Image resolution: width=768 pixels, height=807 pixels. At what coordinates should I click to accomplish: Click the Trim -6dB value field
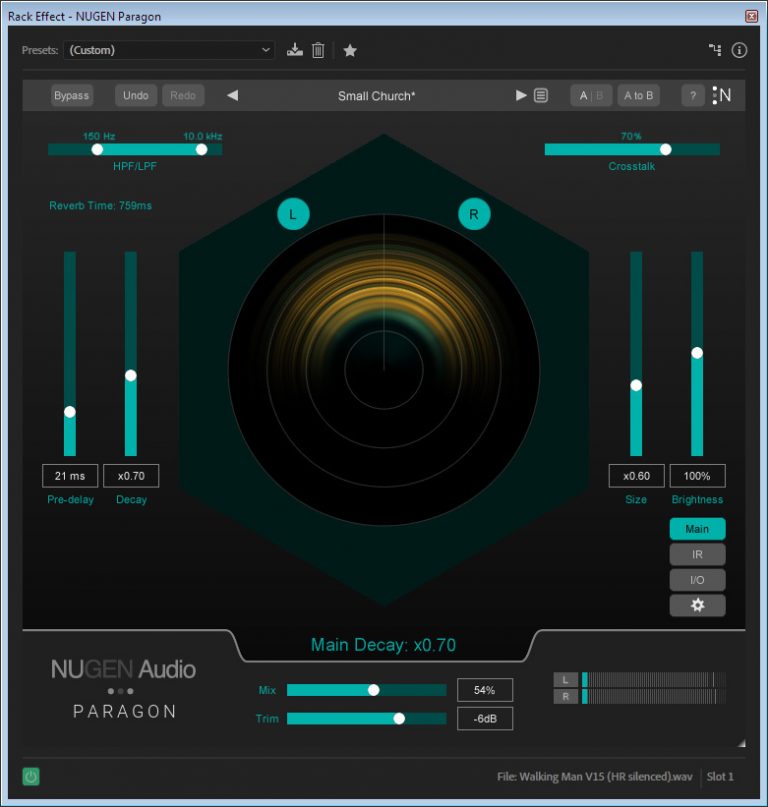click(485, 718)
